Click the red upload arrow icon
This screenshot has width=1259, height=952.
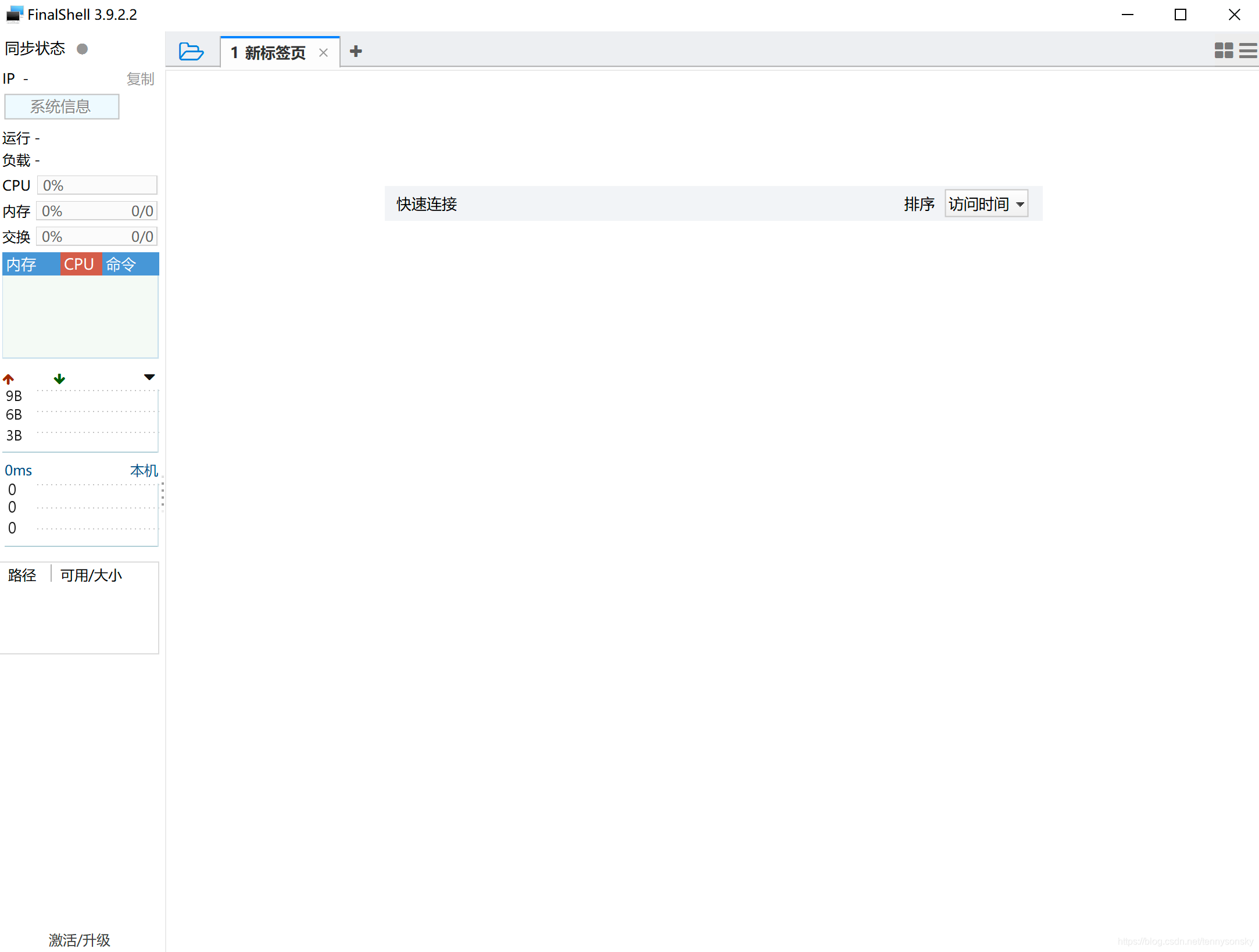8,379
